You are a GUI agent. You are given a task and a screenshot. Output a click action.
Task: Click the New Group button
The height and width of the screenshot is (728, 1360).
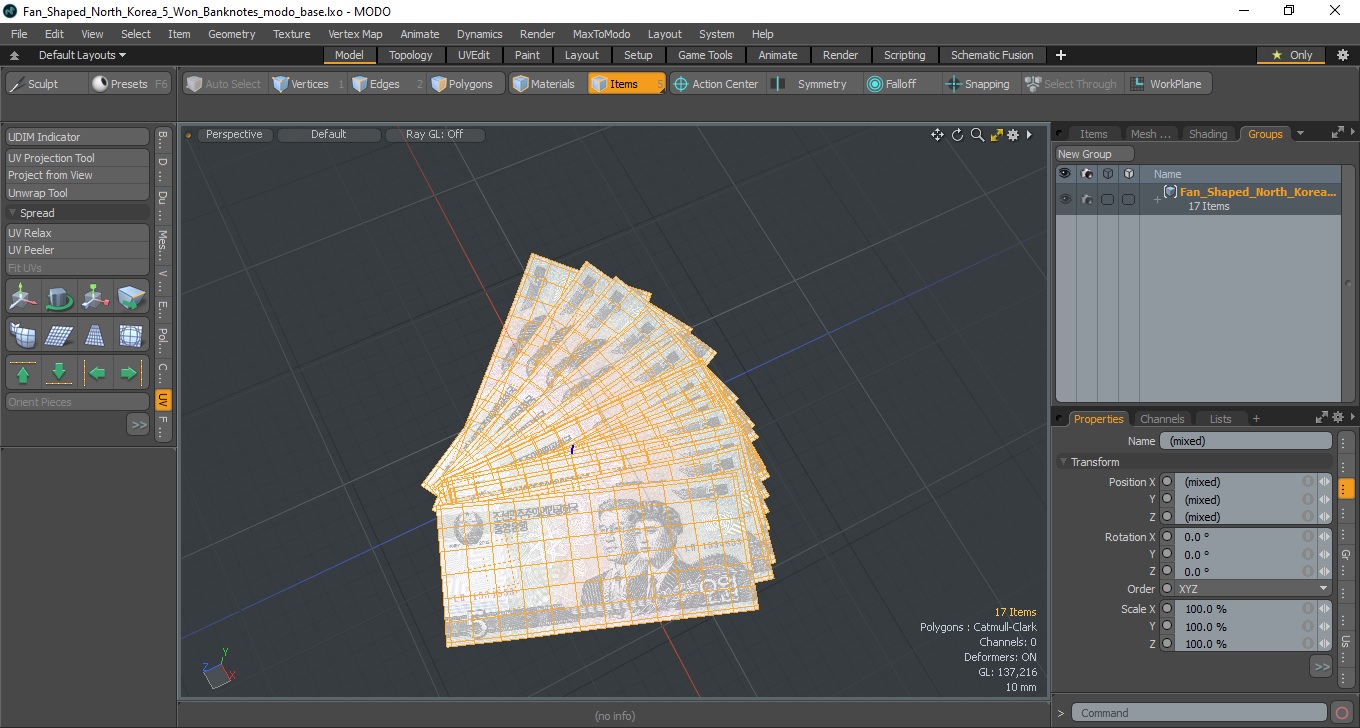1095,154
